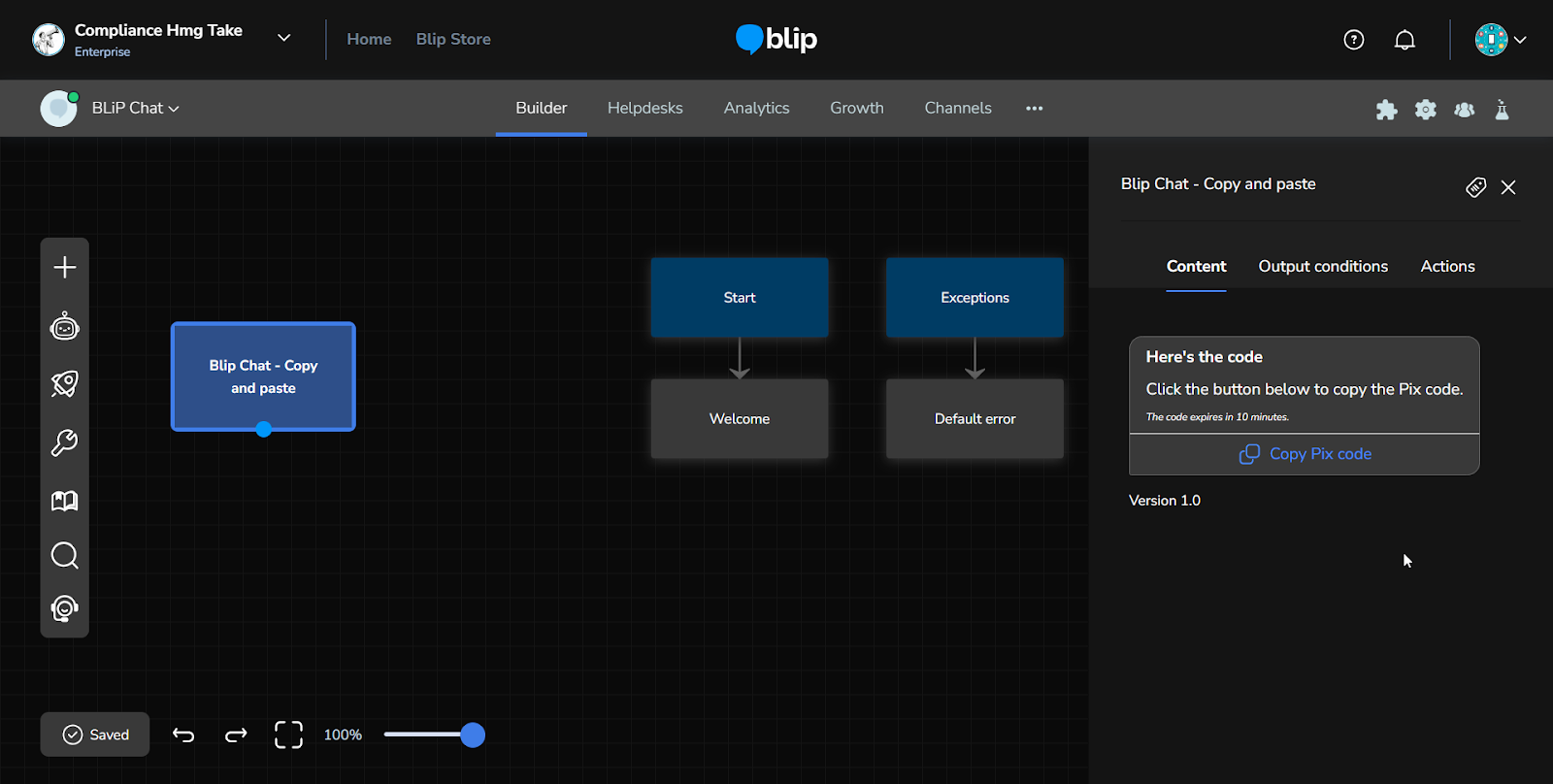The height and width of the screenshot is (784, 1553).
Task: Open the headset support icon
Action: pyautogui.click(x=65, y=608)
